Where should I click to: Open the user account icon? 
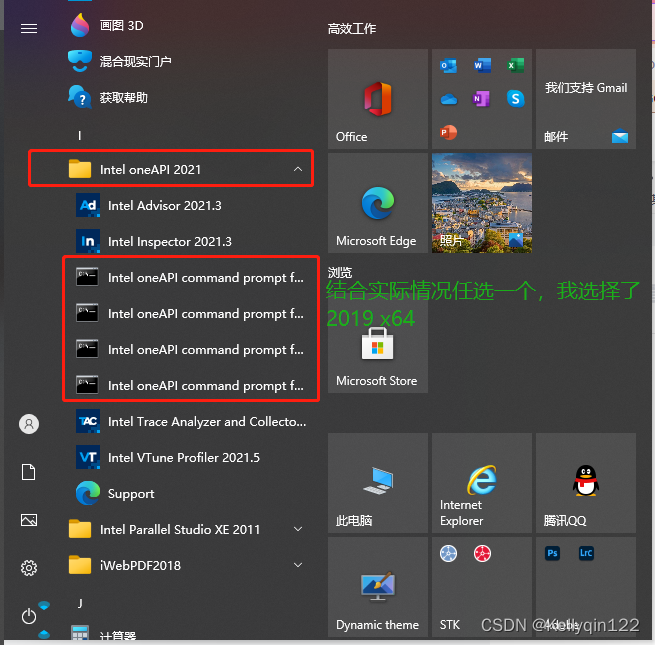point(29,424)
